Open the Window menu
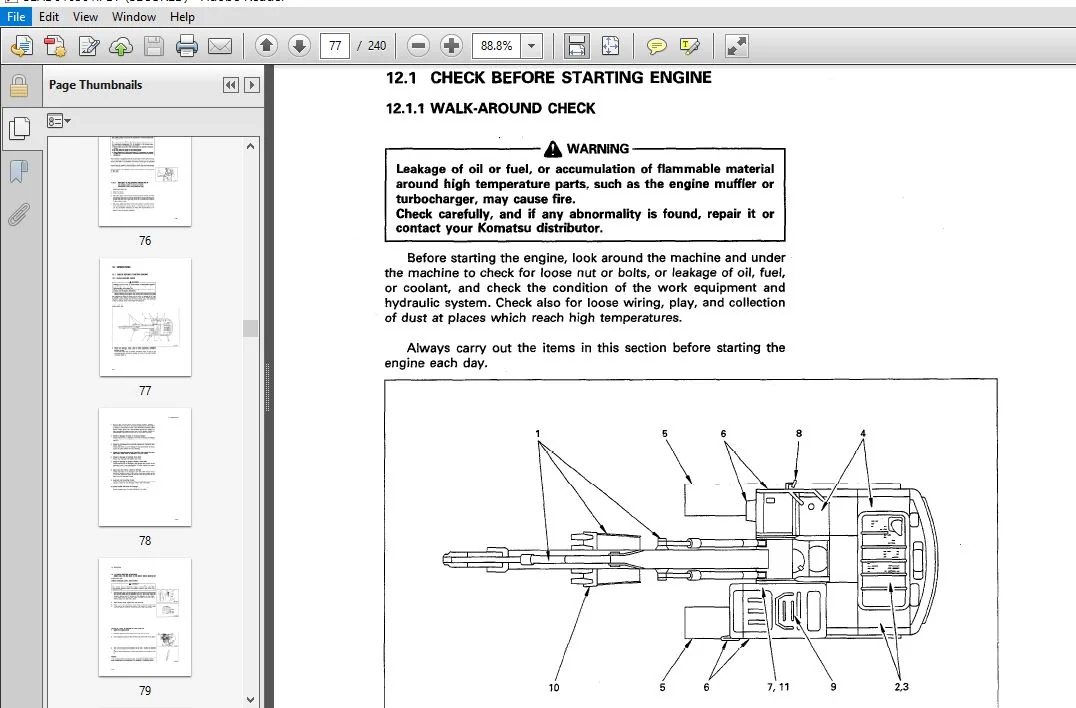Screen dimensions: 1076x708 click(134, 16)
